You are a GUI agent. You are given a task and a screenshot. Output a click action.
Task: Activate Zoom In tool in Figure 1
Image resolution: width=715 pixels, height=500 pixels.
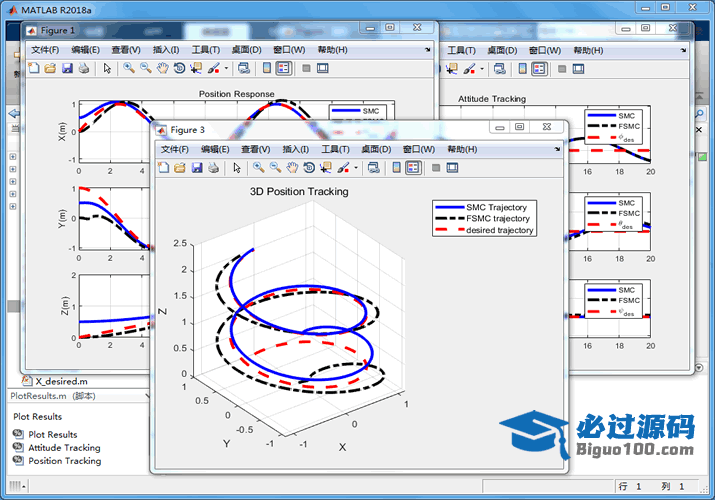coord(129,68)
